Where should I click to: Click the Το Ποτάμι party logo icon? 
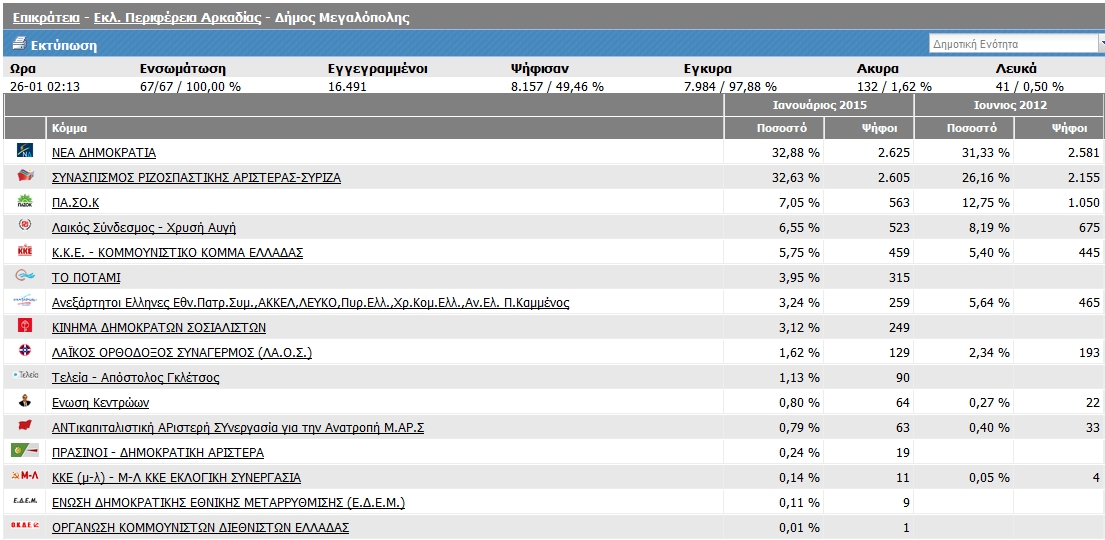25,277
